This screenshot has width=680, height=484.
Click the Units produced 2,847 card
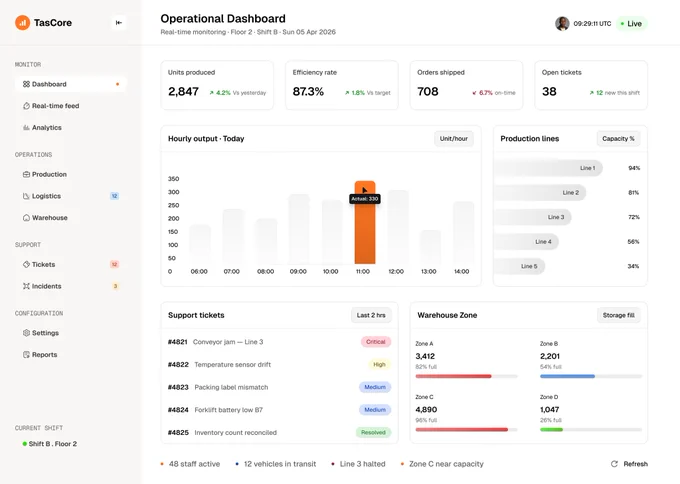(217, 85)
